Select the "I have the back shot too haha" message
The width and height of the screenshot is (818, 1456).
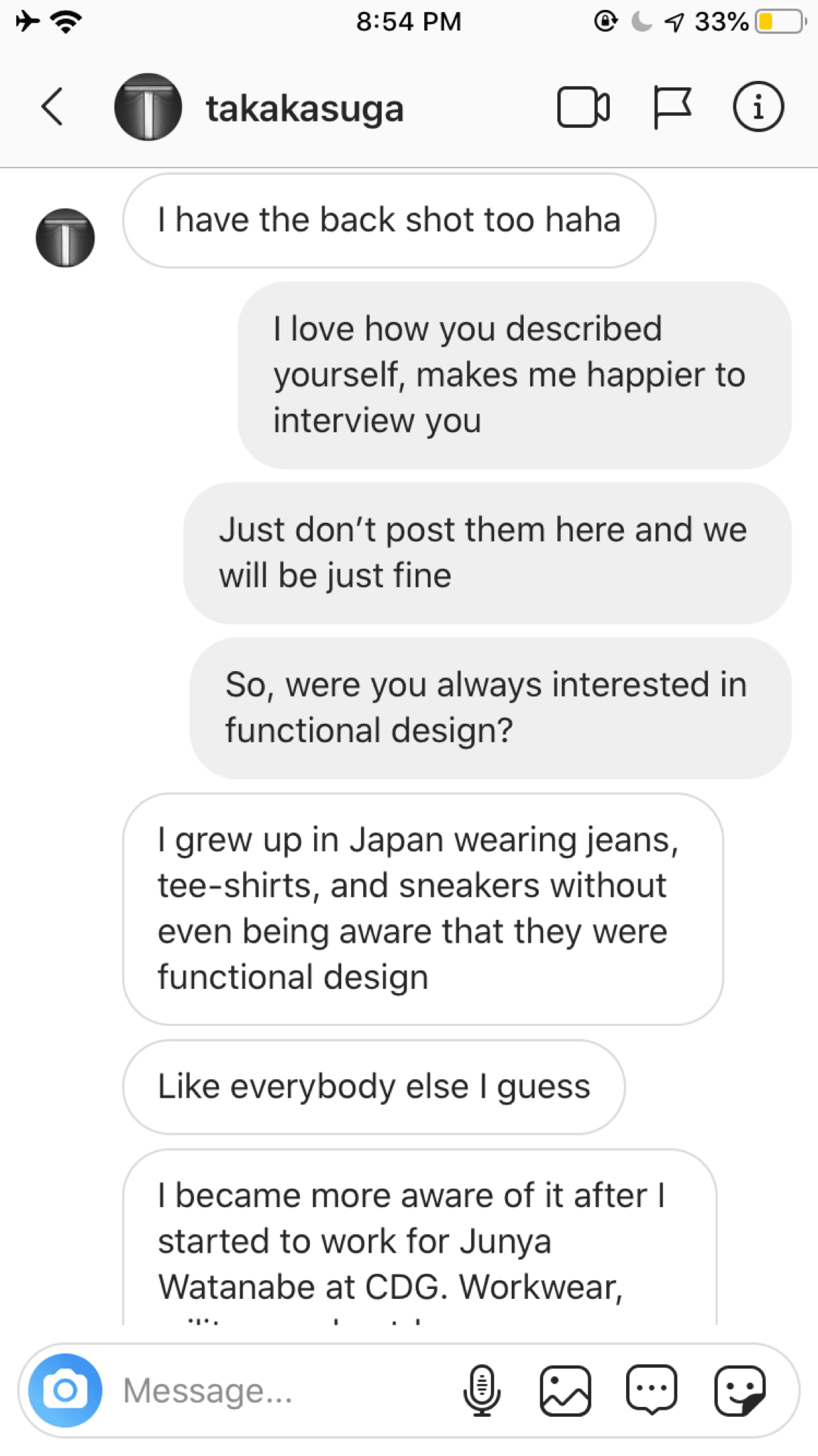click(x=389, y=220)
